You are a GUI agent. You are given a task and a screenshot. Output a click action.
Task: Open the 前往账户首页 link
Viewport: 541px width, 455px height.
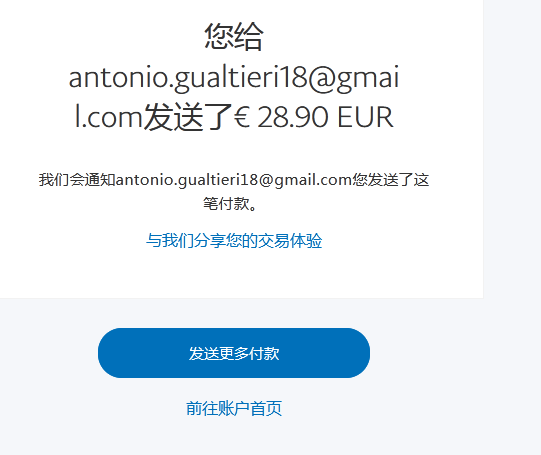(x=234, y=408)
